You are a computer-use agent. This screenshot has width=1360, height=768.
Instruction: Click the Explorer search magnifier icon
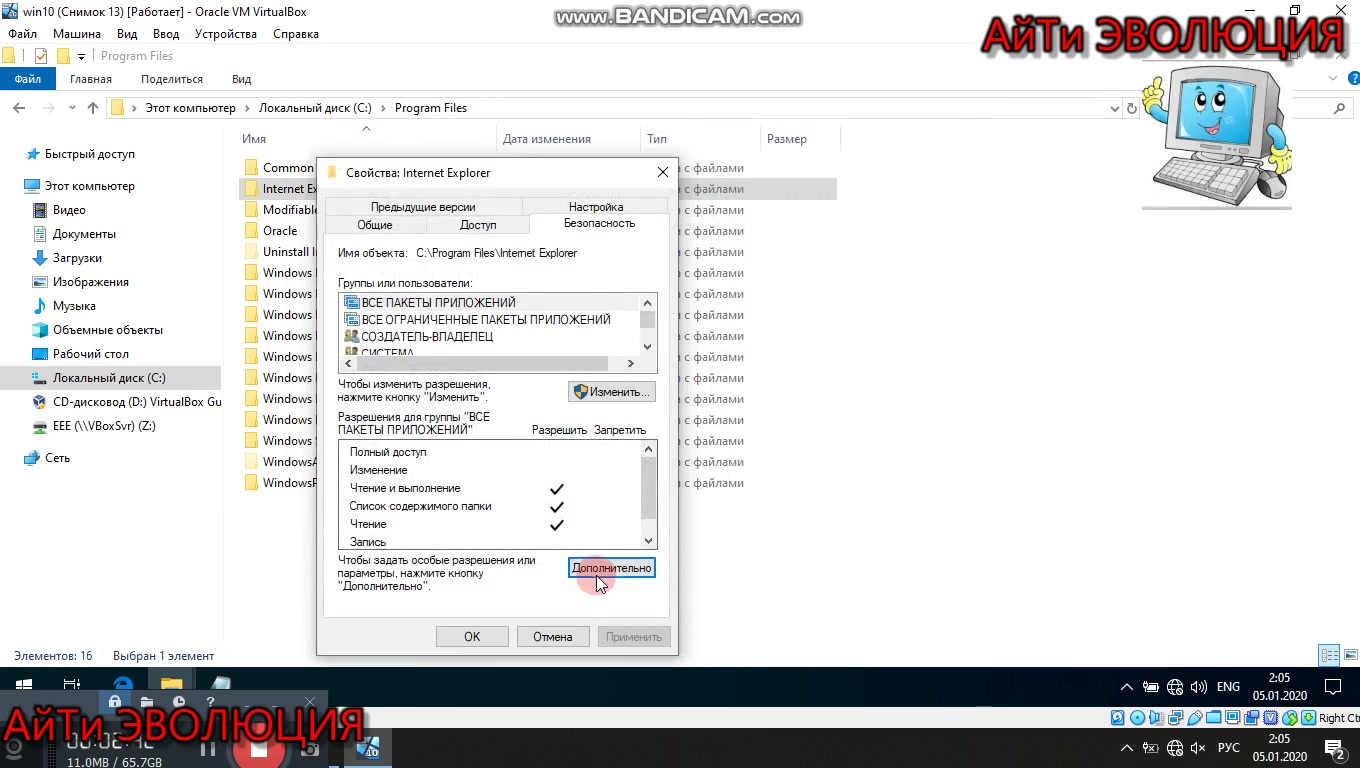pos(1341,108)
